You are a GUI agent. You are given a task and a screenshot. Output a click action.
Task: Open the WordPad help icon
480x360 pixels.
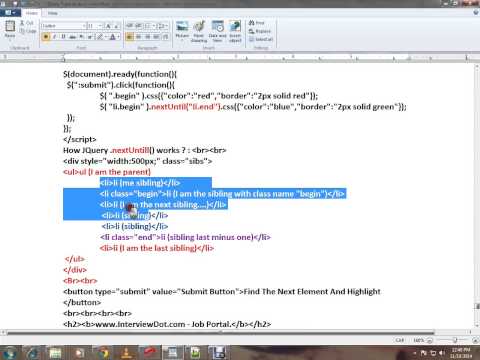476,13
